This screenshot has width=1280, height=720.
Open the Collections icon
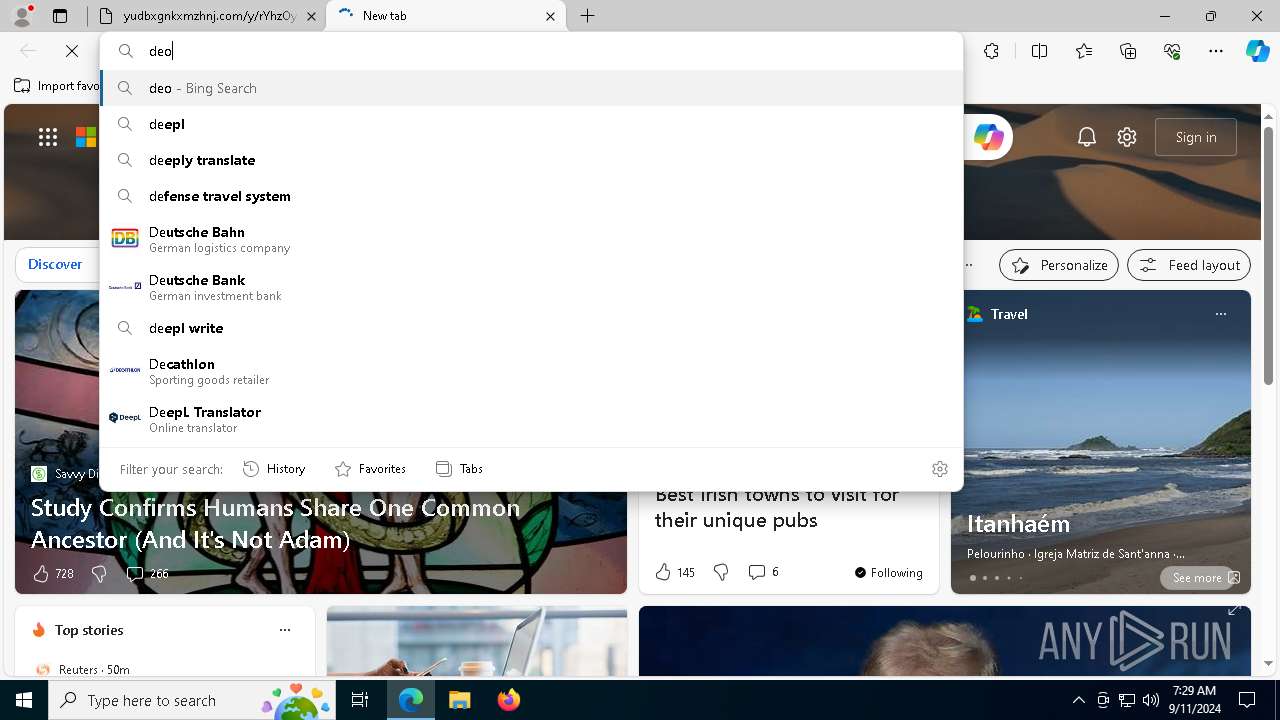click(1128, 51)
